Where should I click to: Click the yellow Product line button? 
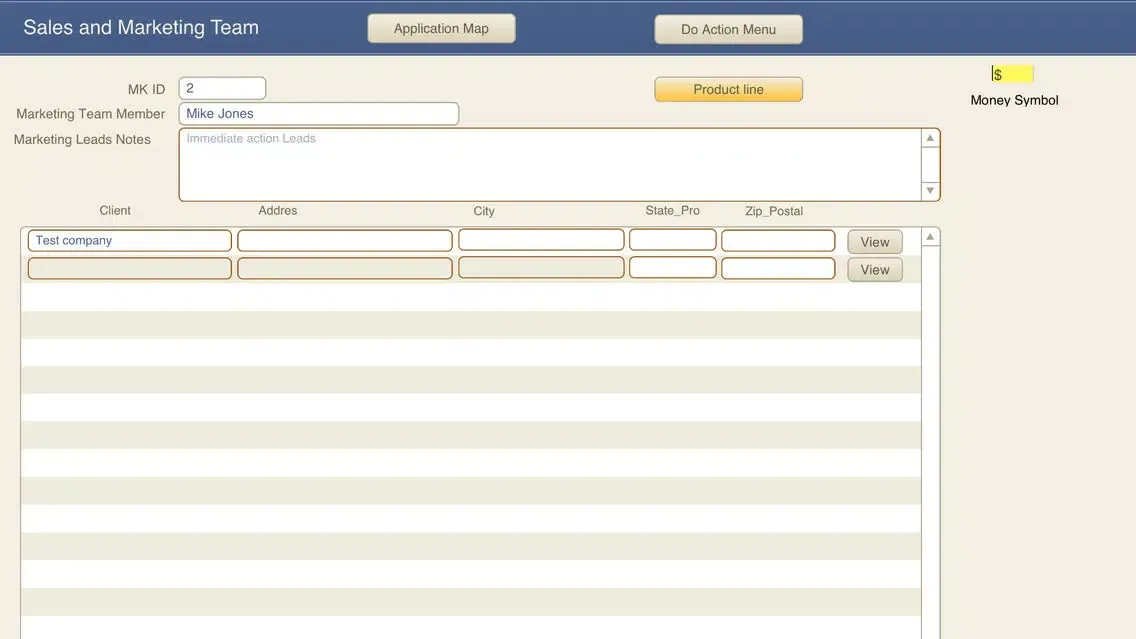(x=728, y=89)
